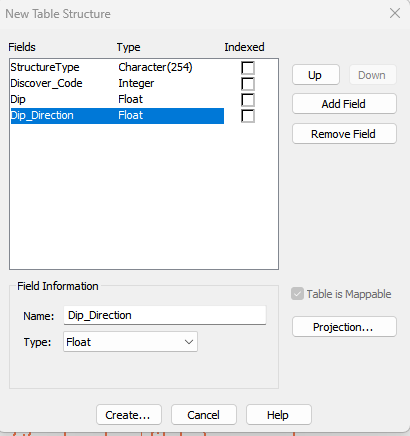This screenshot has height=436, width=410.
Task: Check Indexed box for StructureType field
Action: coord(248,68)
